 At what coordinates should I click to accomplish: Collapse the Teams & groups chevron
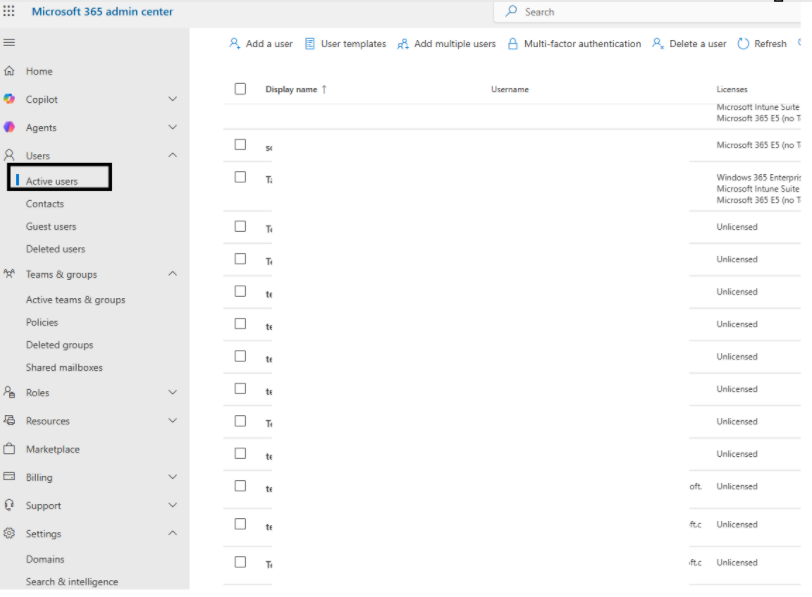[173, 273]
